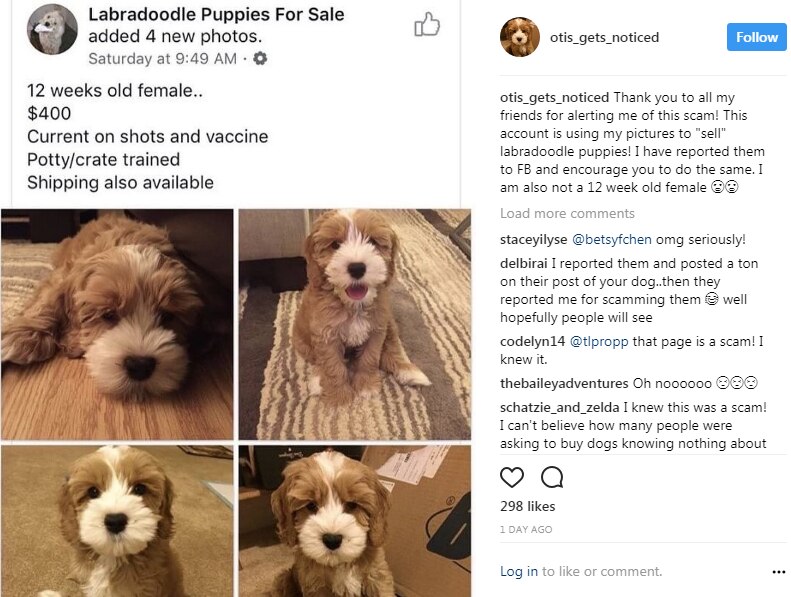Open the otis_gets_noticed username in header
This screenshot has width=791, height=597.
[x=604, y=37]
